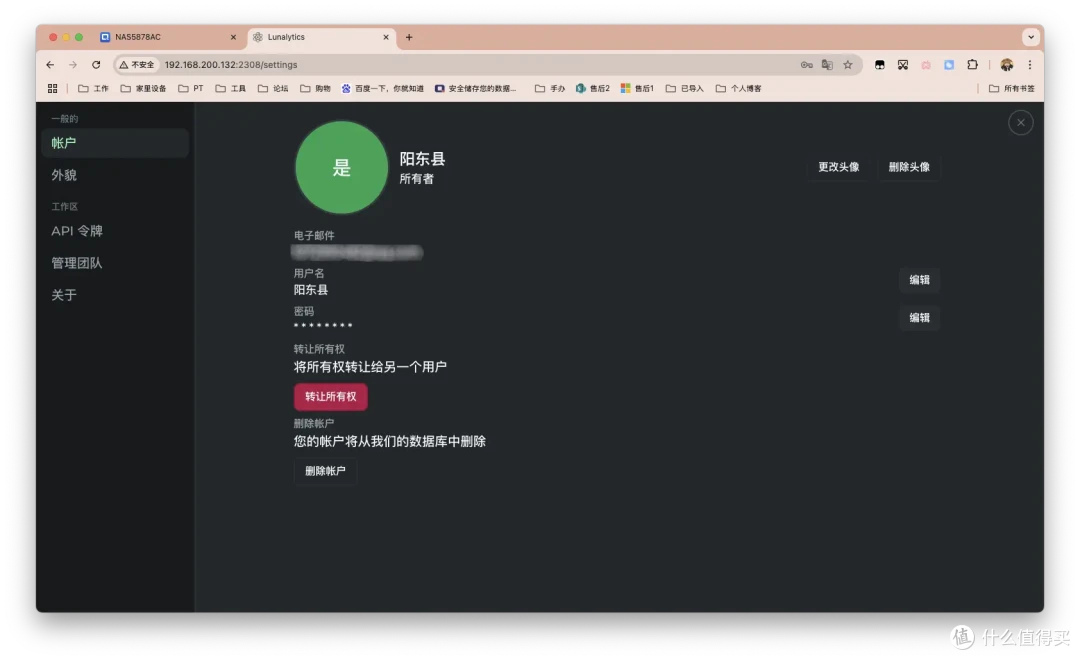Open the Chrome three-dot menu
1080x660 pixels.
click(1030, 65)
